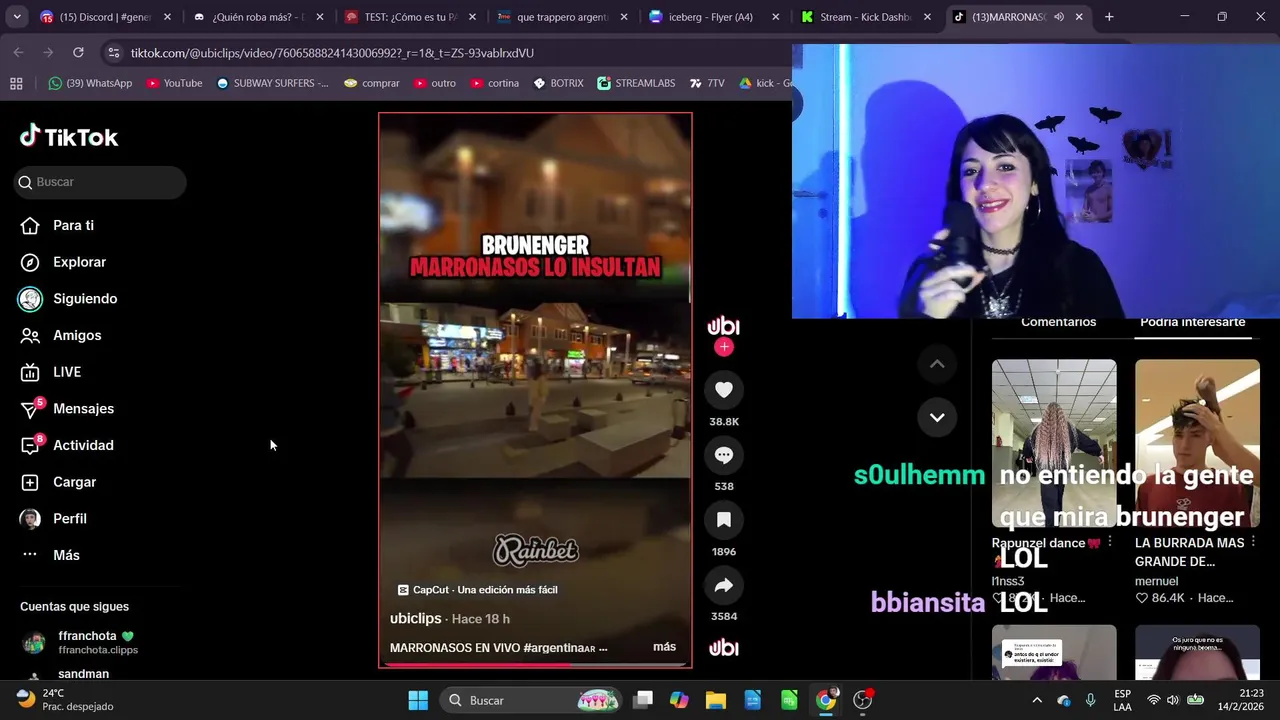Open the ubiclips username link
1280x720 pixels.
point(415,618)
